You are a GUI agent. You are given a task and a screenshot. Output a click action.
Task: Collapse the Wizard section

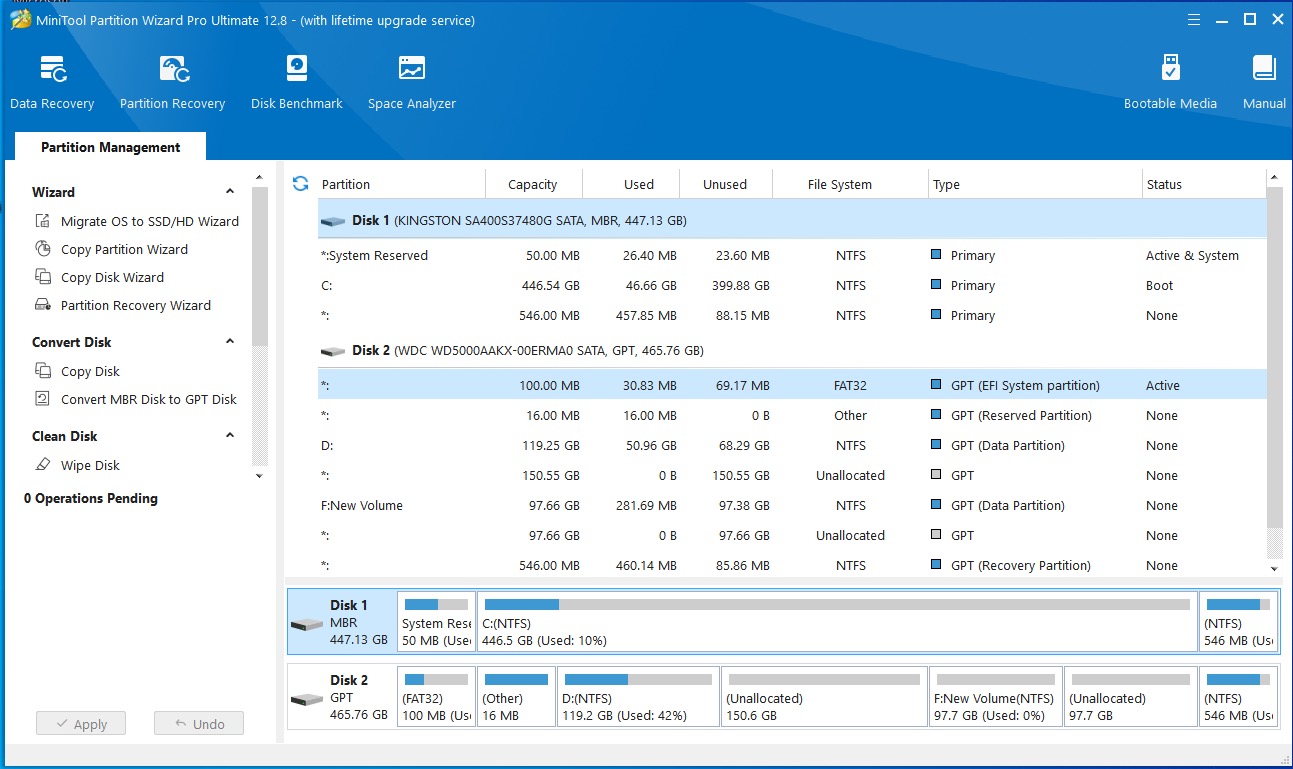(x=230, y=192)
